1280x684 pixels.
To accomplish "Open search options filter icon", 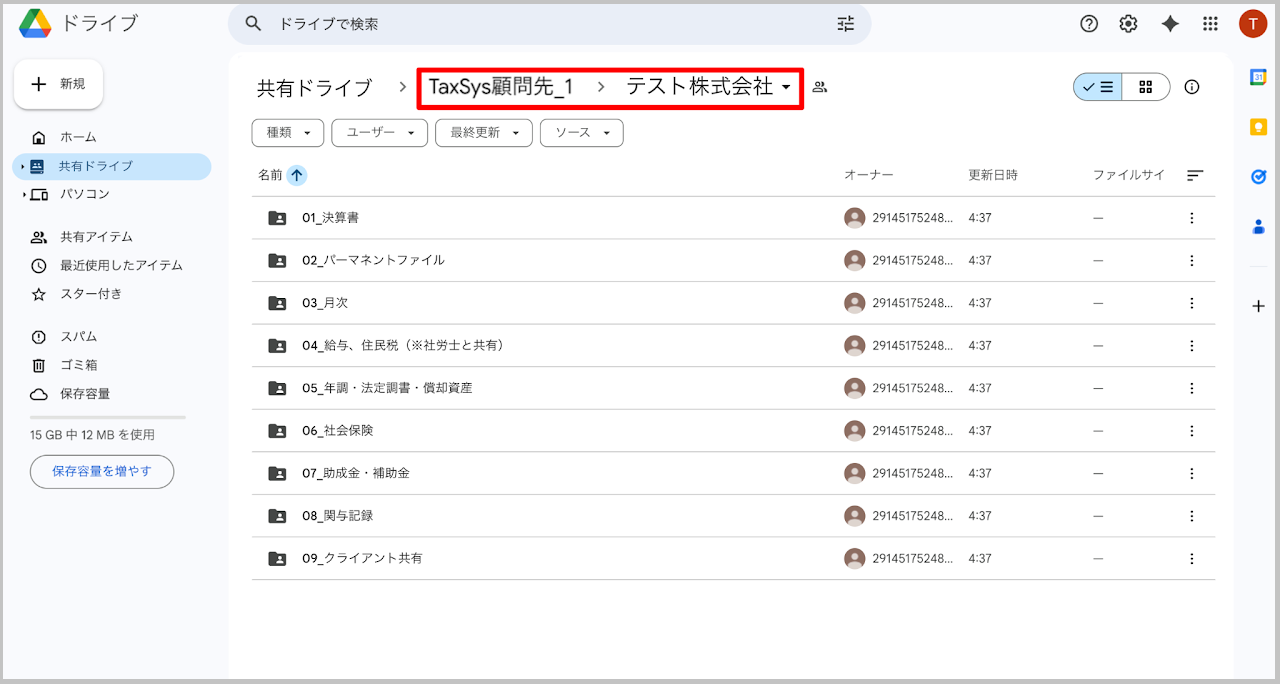I will (x=846, y=24).
